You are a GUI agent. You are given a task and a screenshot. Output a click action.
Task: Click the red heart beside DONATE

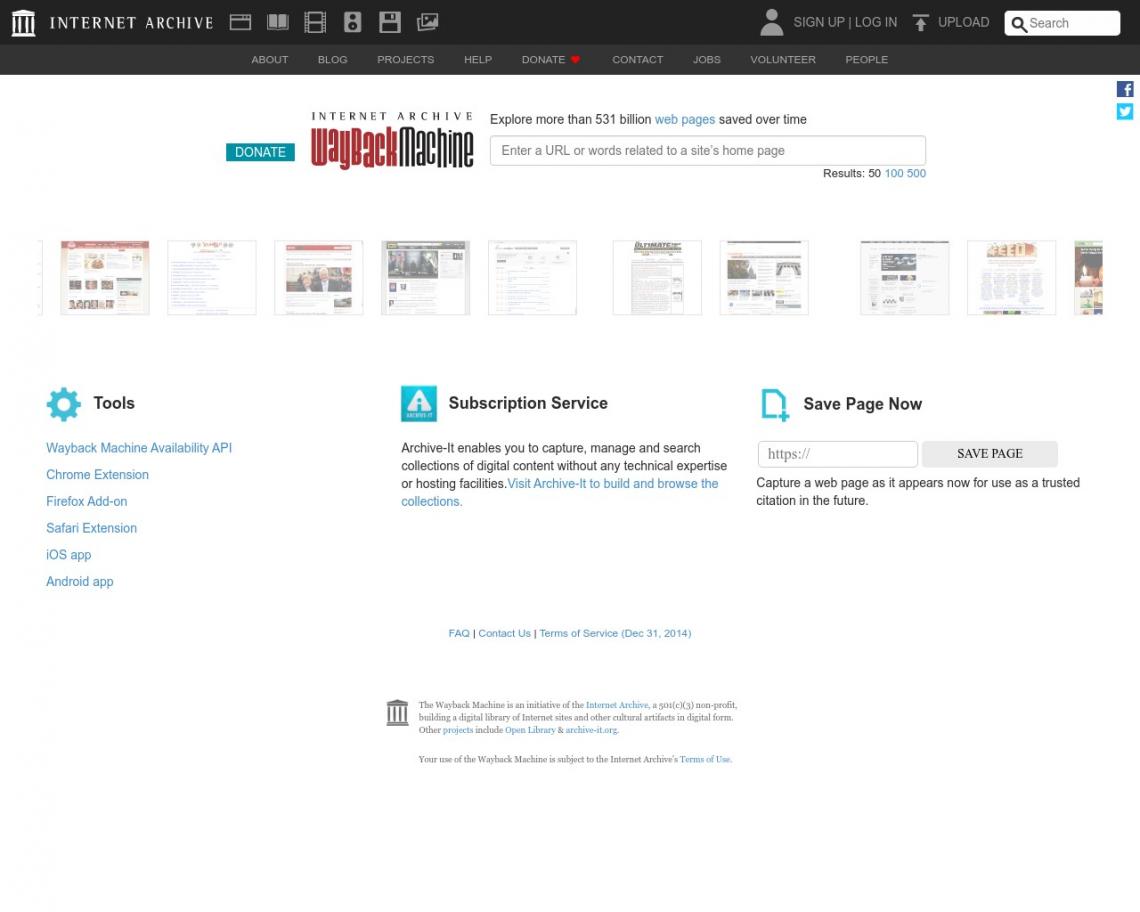tap(575, 60)
